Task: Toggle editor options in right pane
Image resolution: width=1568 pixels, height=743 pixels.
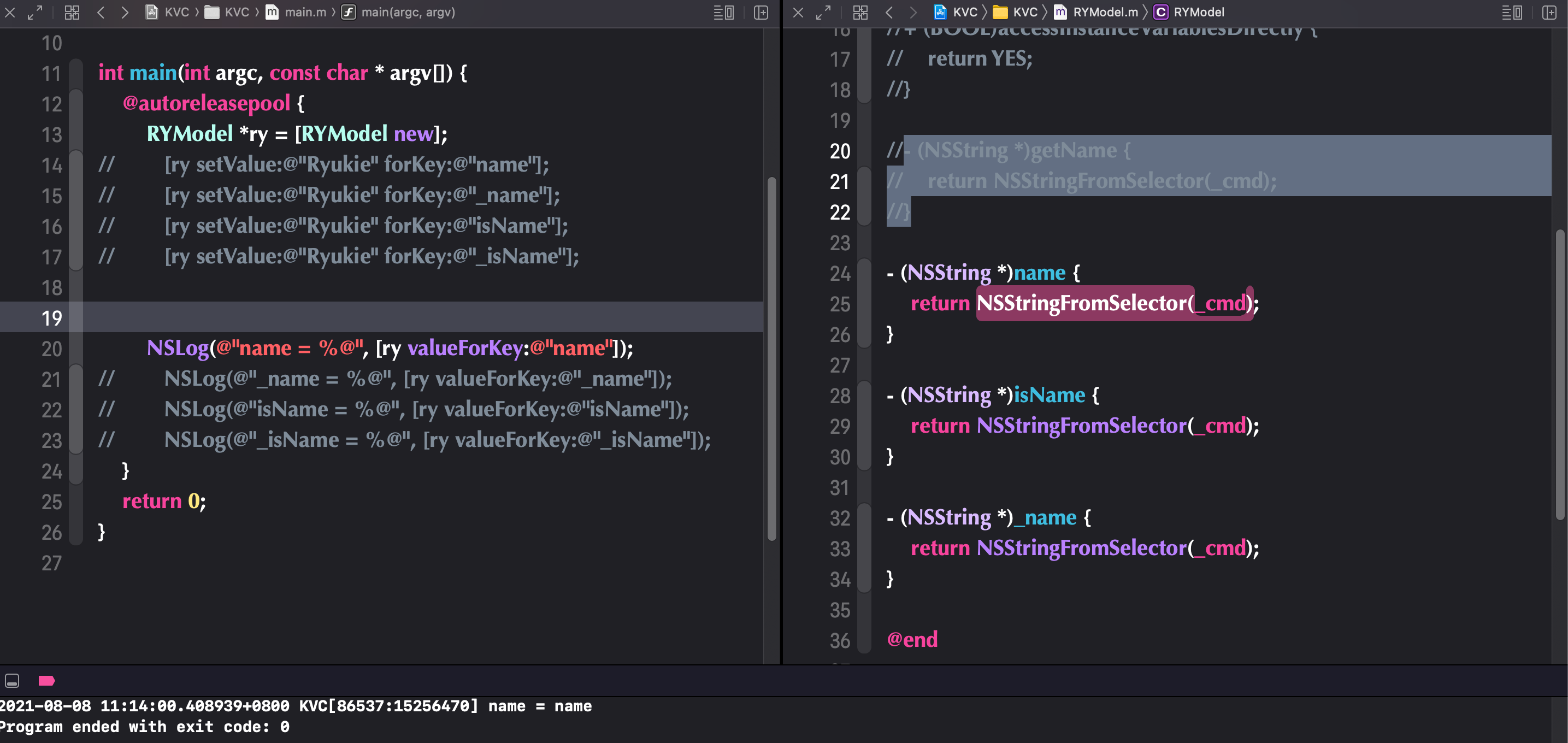Action: click(x=1512, y=12)
